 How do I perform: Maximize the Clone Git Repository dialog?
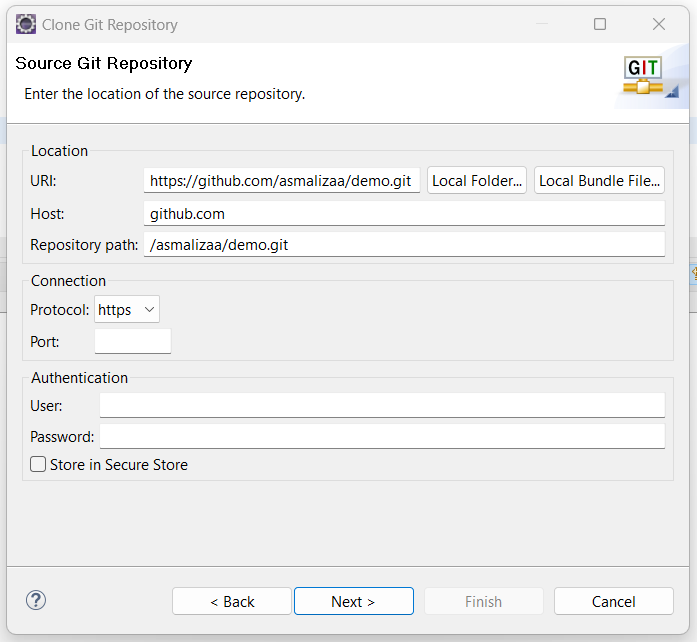coord(600,24)
